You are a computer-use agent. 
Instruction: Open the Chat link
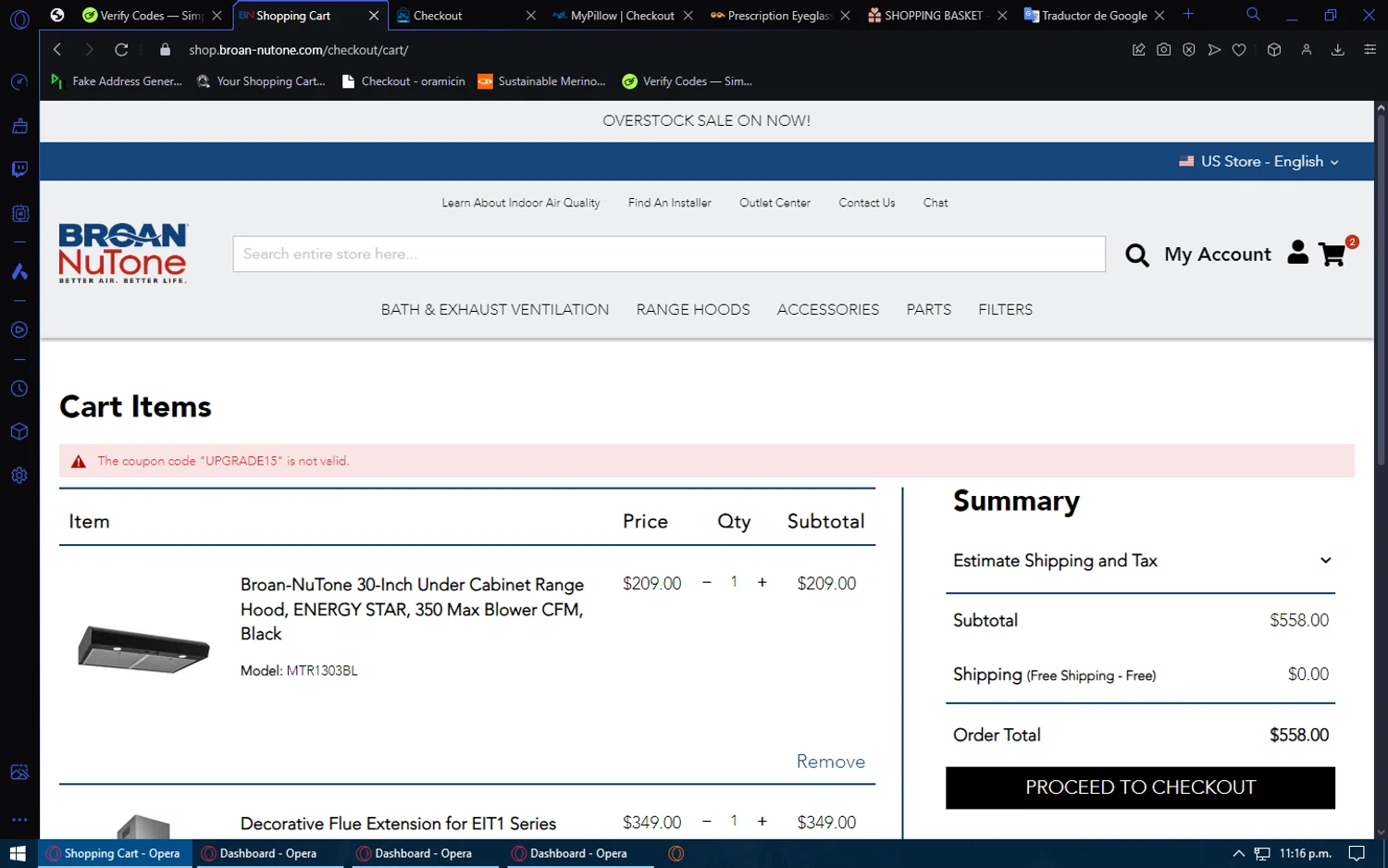936,203
